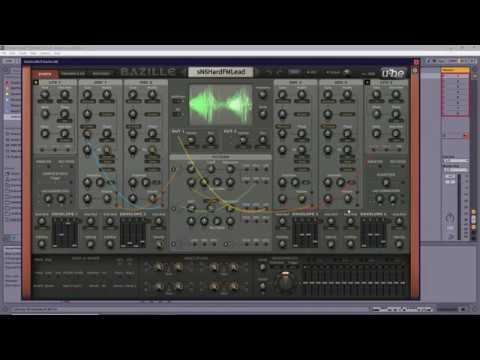Click the track volume fader in Ableton mixer
Viewport: 480px width, 360px height.
tap(459, 206)
